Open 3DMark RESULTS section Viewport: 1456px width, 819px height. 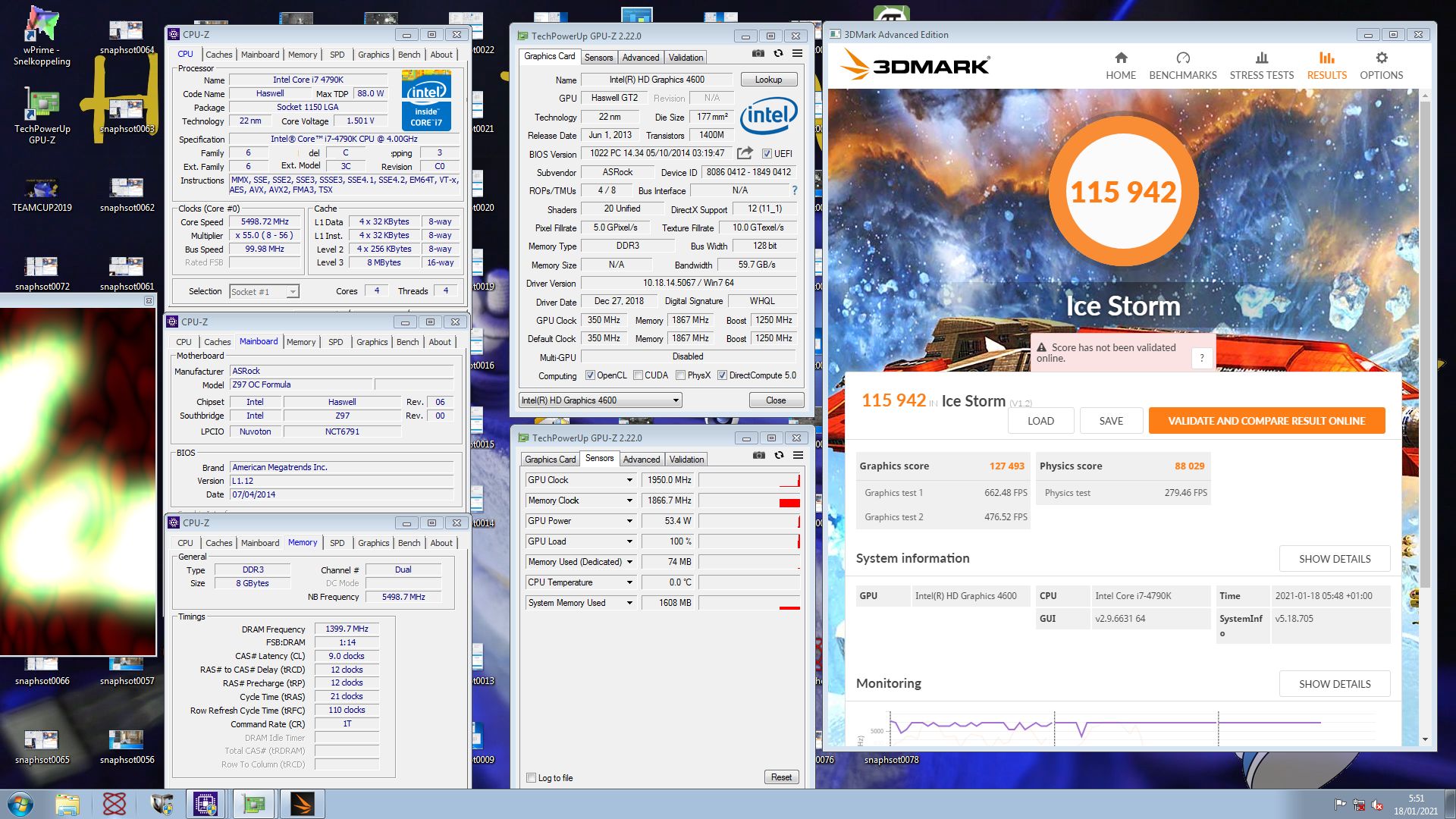click(x=1326, y=65)
